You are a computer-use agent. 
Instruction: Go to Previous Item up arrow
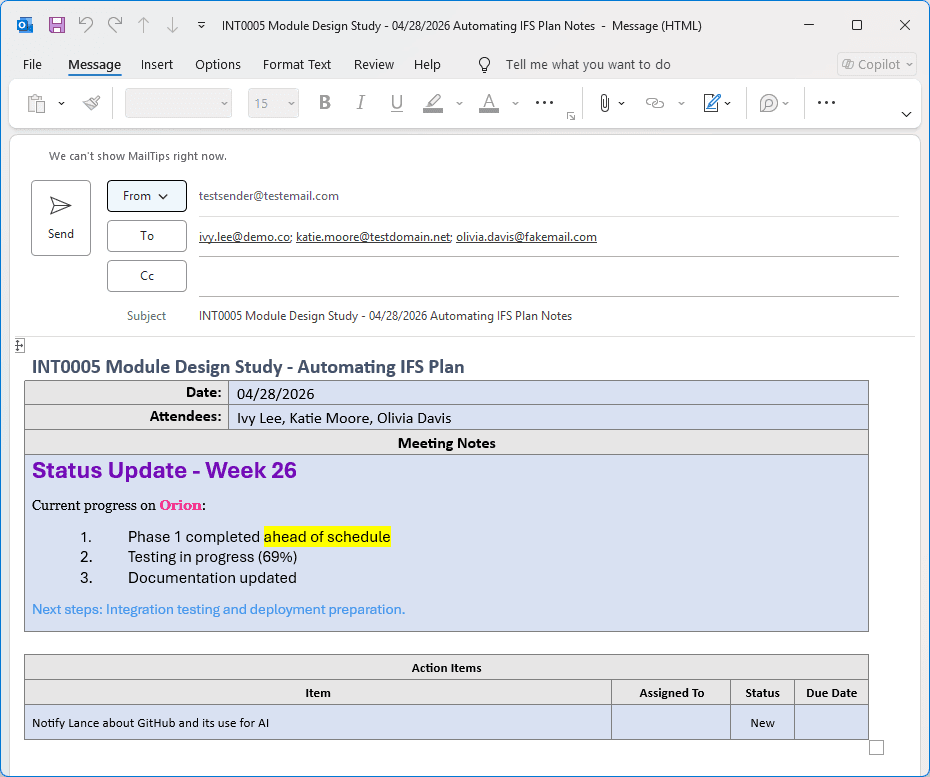144,25
